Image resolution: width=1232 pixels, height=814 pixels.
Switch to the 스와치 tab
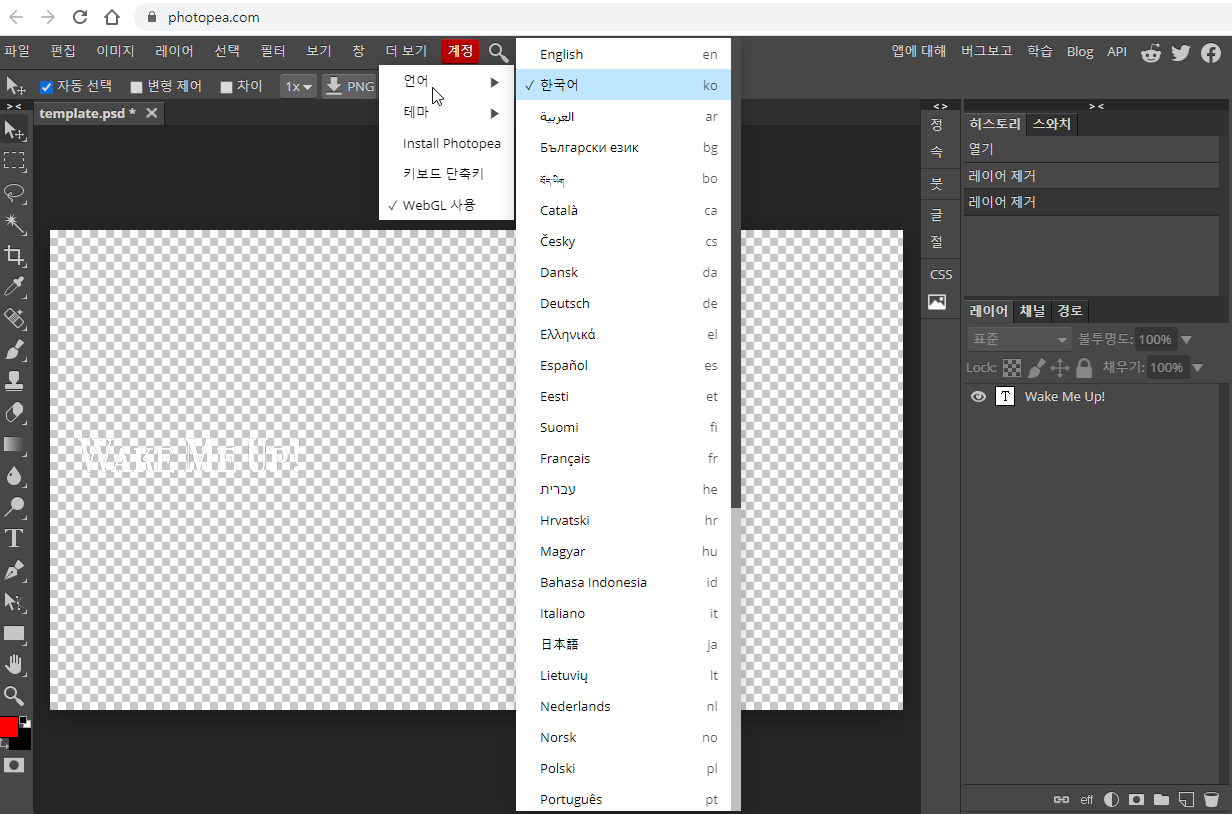(x=1051, y=124)
